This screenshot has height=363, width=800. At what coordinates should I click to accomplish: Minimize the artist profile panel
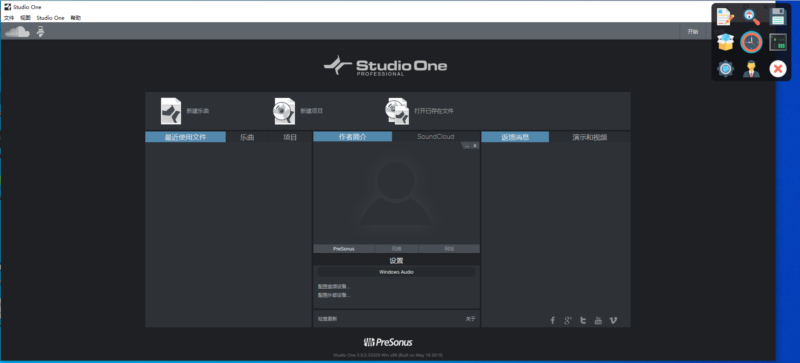[467, 146]
